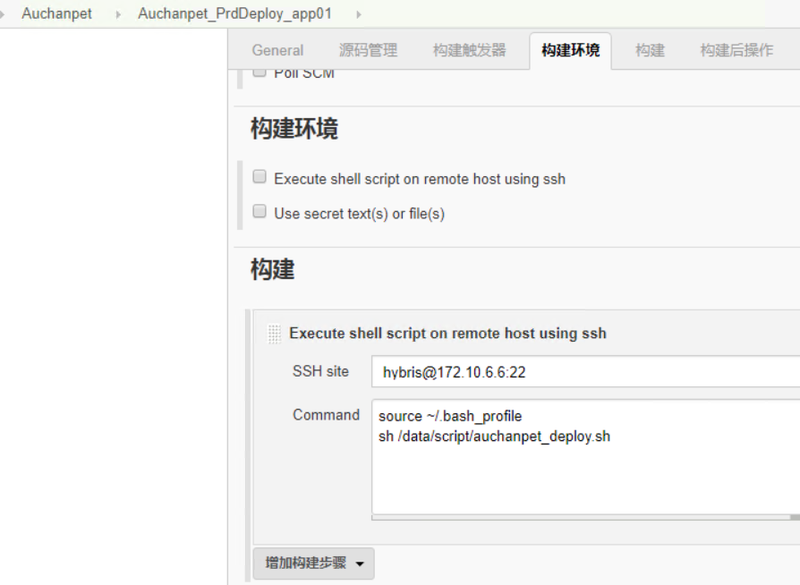Expand arrow after Auchanpet breadcrumb
The height and width of the screenshot is (585, 800).
pyautogui.click(x=118, y=15)
